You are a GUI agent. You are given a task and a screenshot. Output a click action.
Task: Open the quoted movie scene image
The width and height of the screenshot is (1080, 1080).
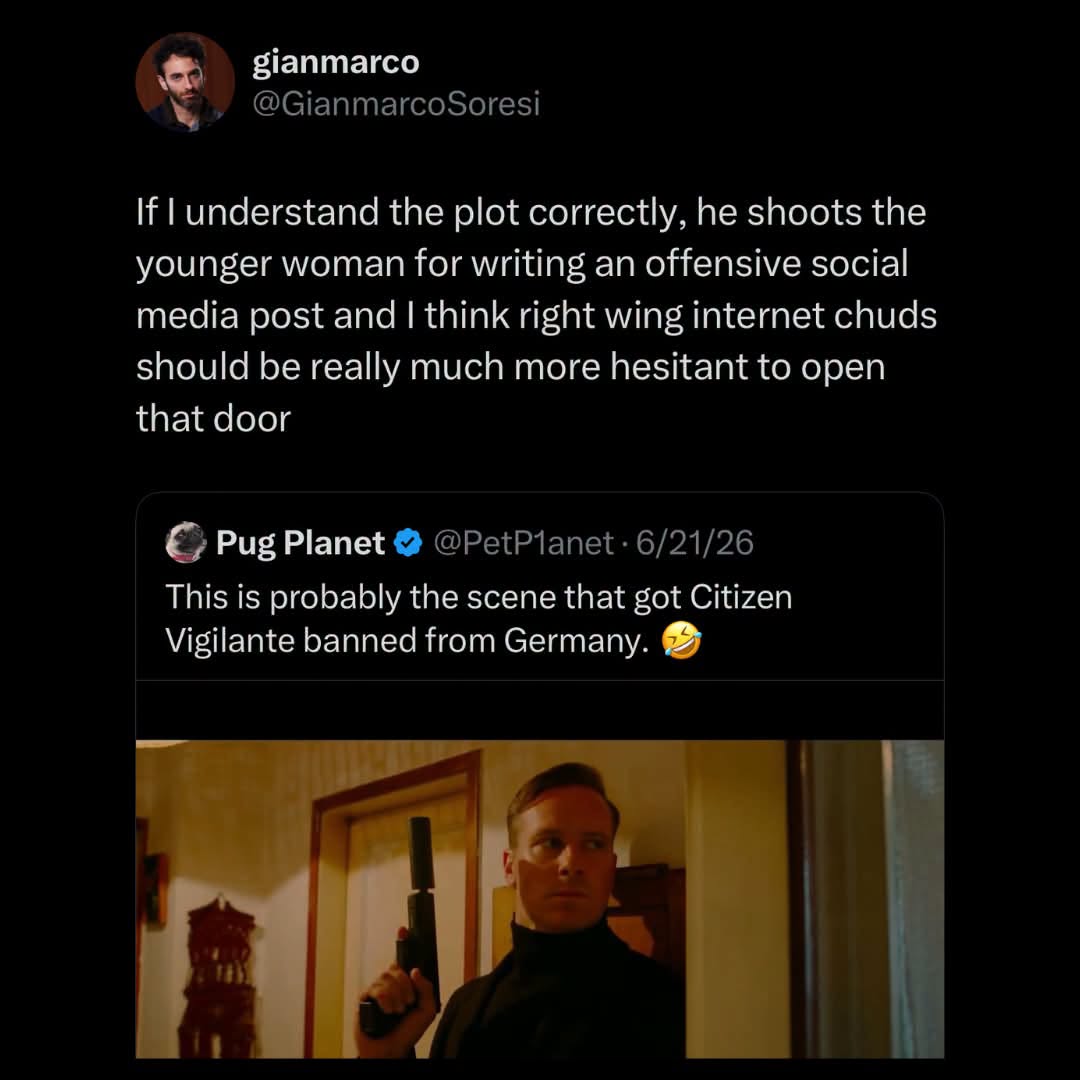(x=540, y=899)
